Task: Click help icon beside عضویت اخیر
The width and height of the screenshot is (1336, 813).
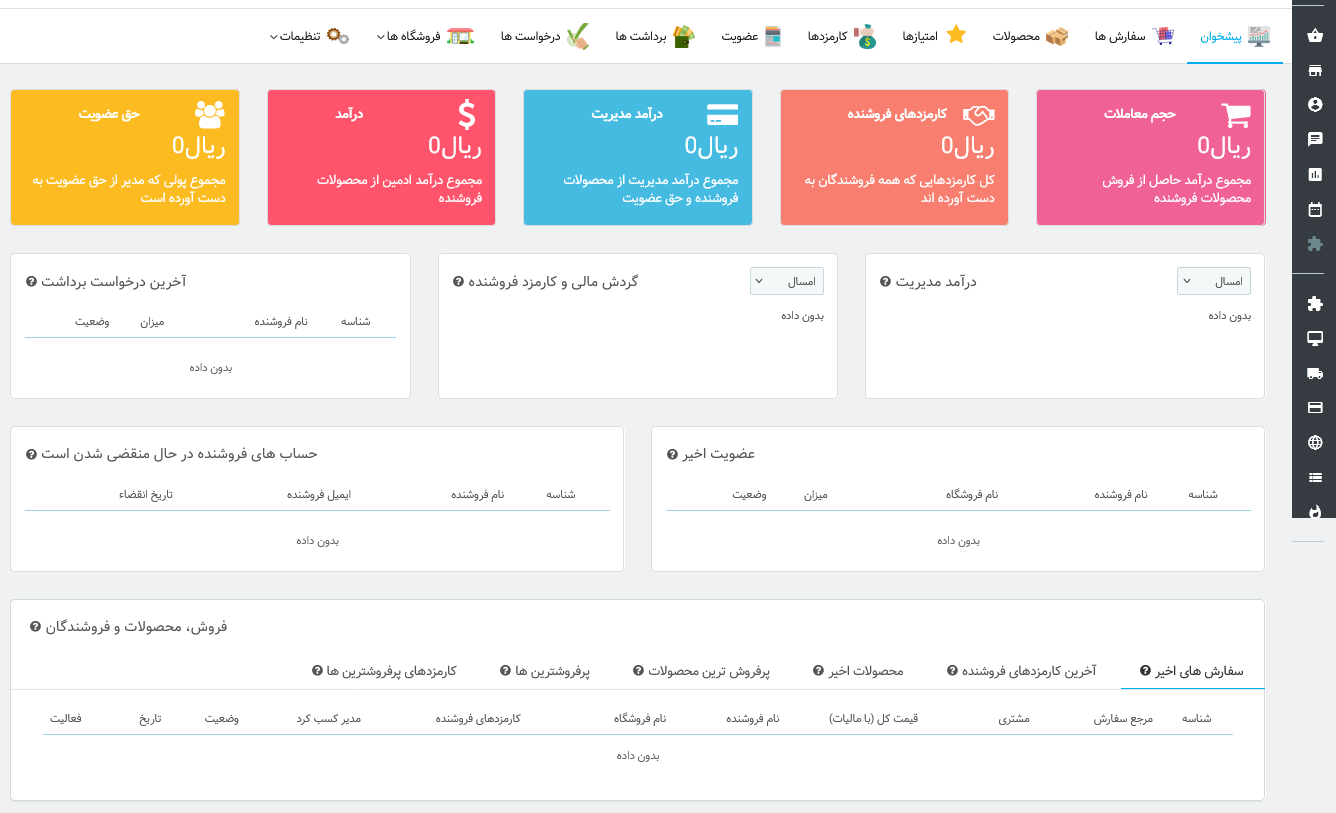Action: point(672,454)
